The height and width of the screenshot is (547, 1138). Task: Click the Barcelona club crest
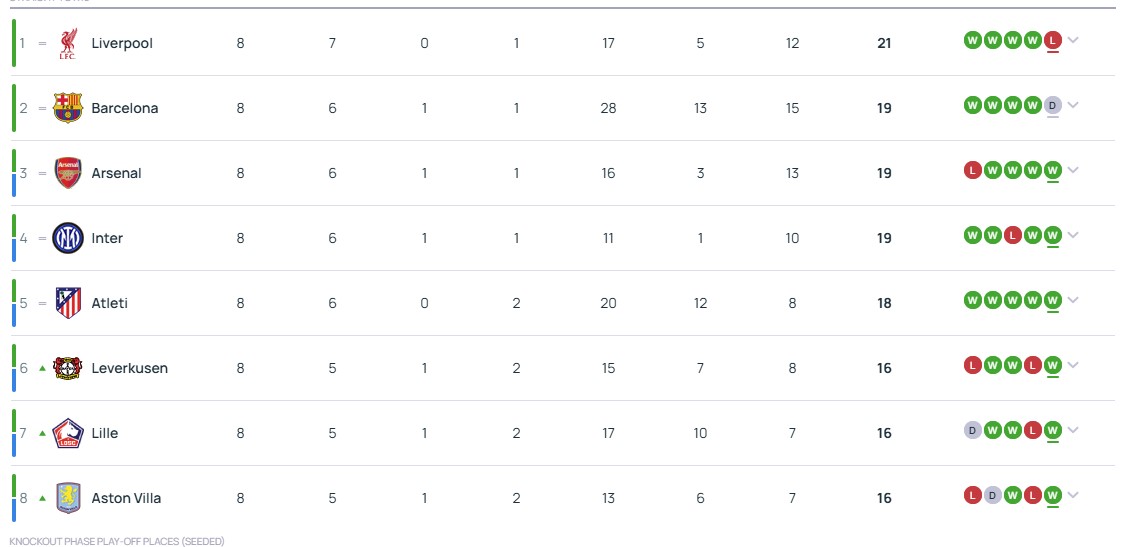(68, 108)
